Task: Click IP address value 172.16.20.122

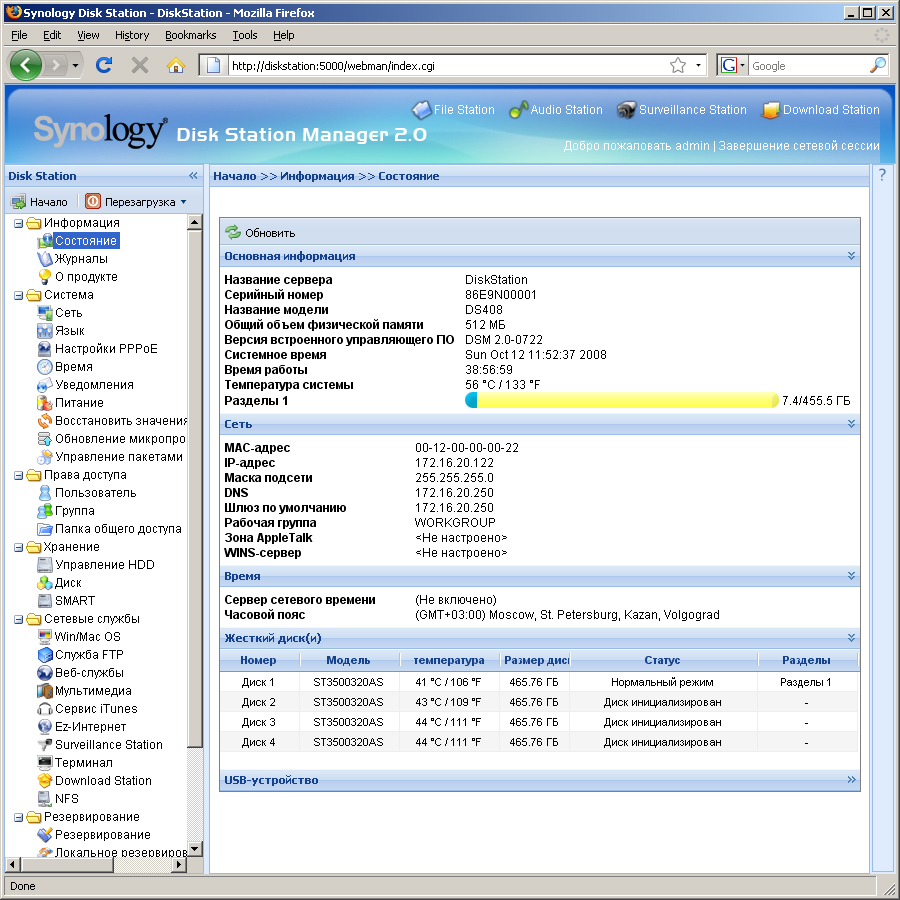Action: (454, 463)
